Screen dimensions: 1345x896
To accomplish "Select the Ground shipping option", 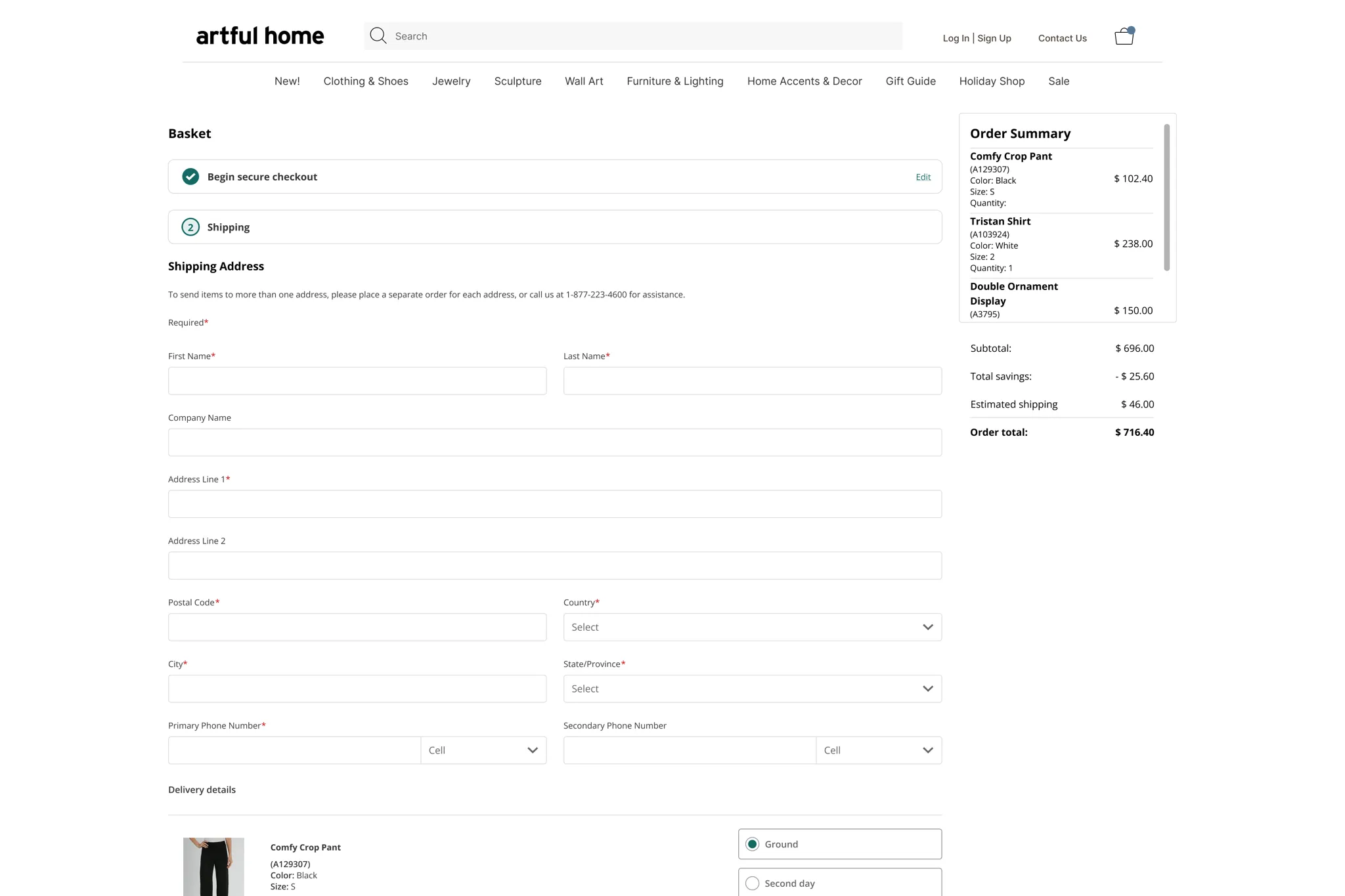I will coord(753,844).
